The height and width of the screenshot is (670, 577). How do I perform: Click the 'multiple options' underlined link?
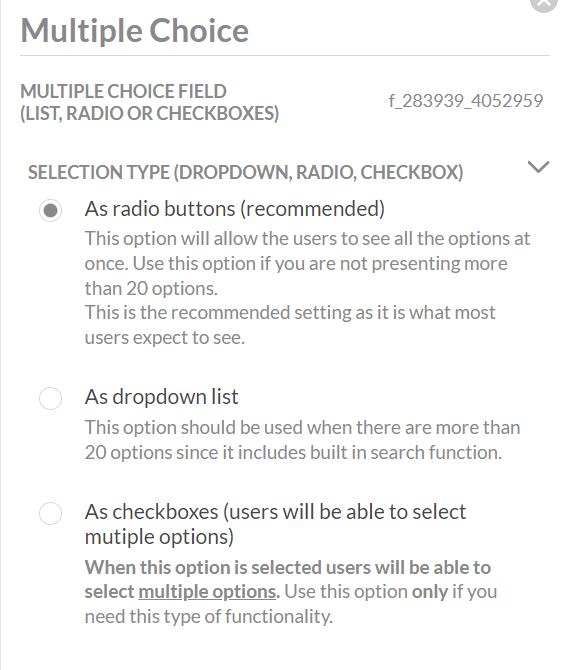207,592
